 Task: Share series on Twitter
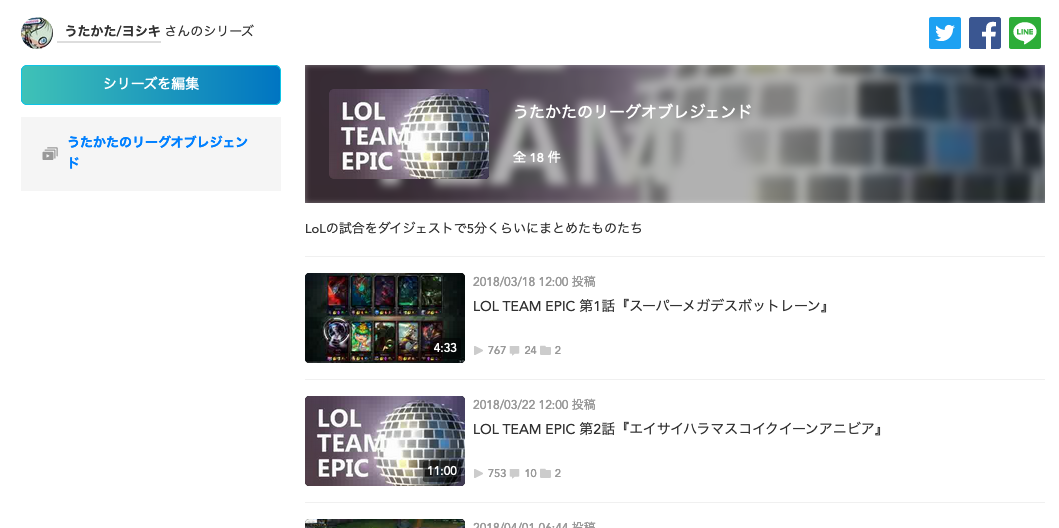tap(944, 33)
